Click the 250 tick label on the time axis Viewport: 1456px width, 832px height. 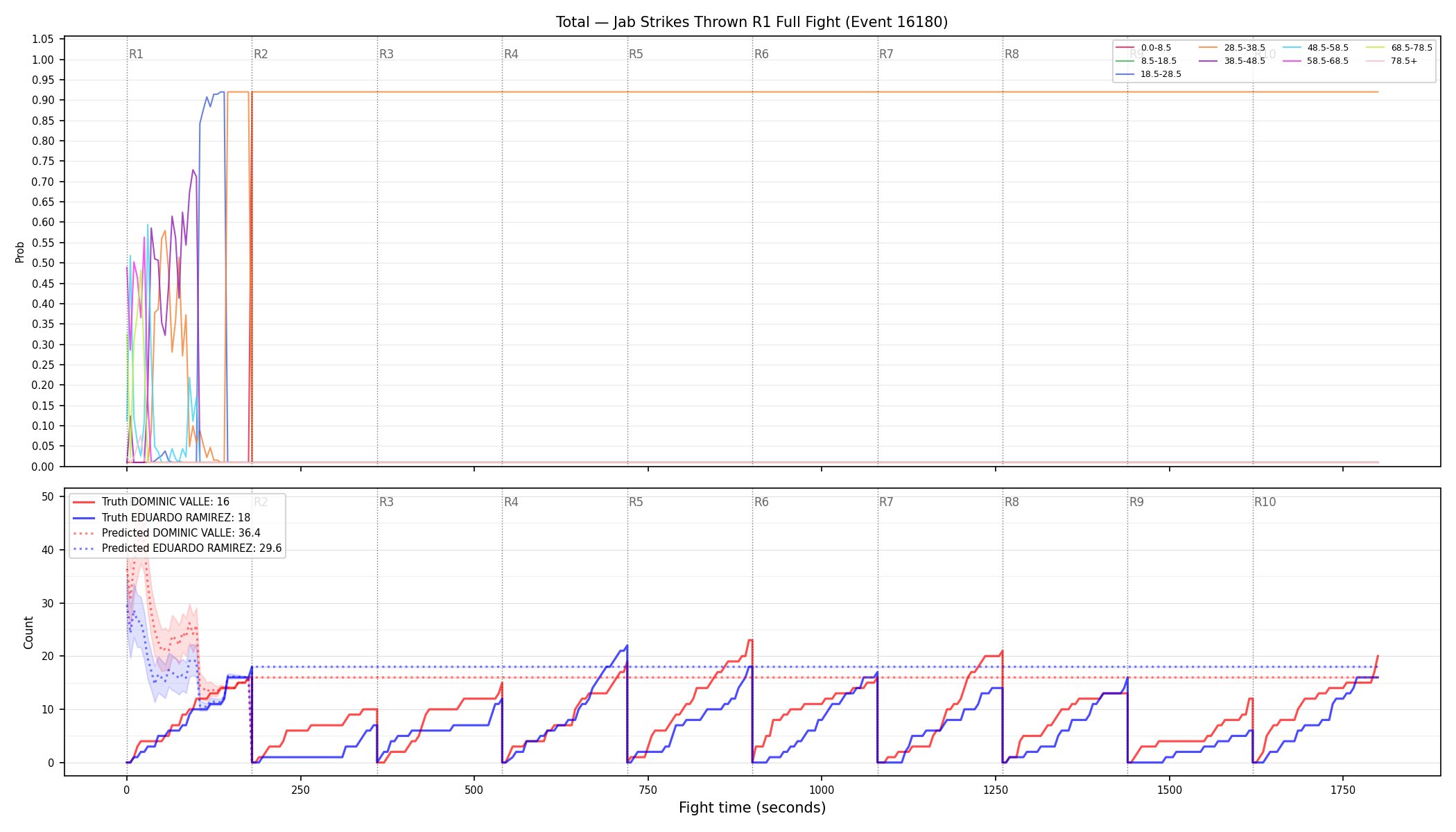300,790
